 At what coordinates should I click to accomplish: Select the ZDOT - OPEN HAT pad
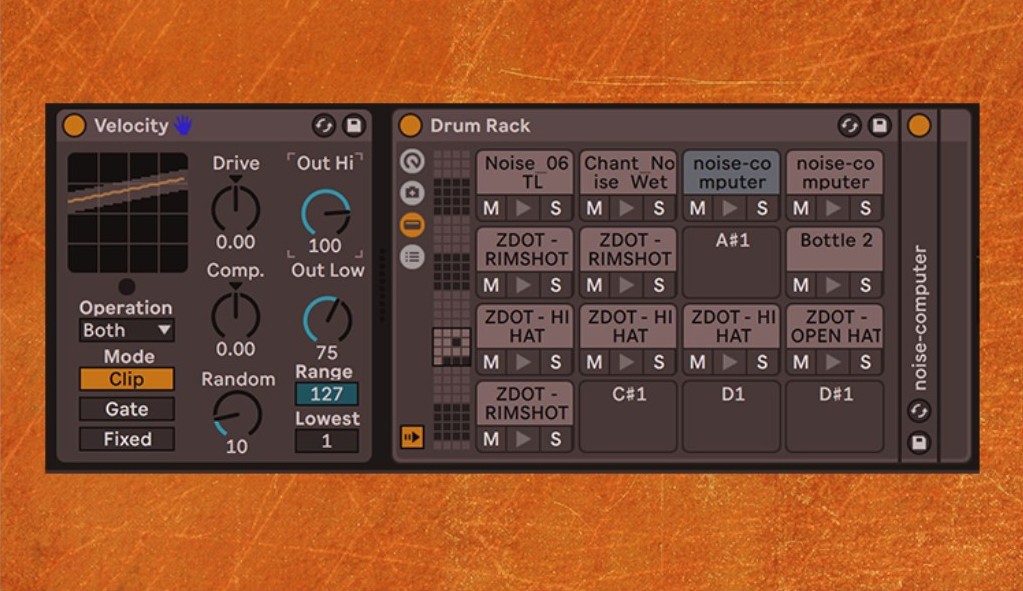coord(834,326)
